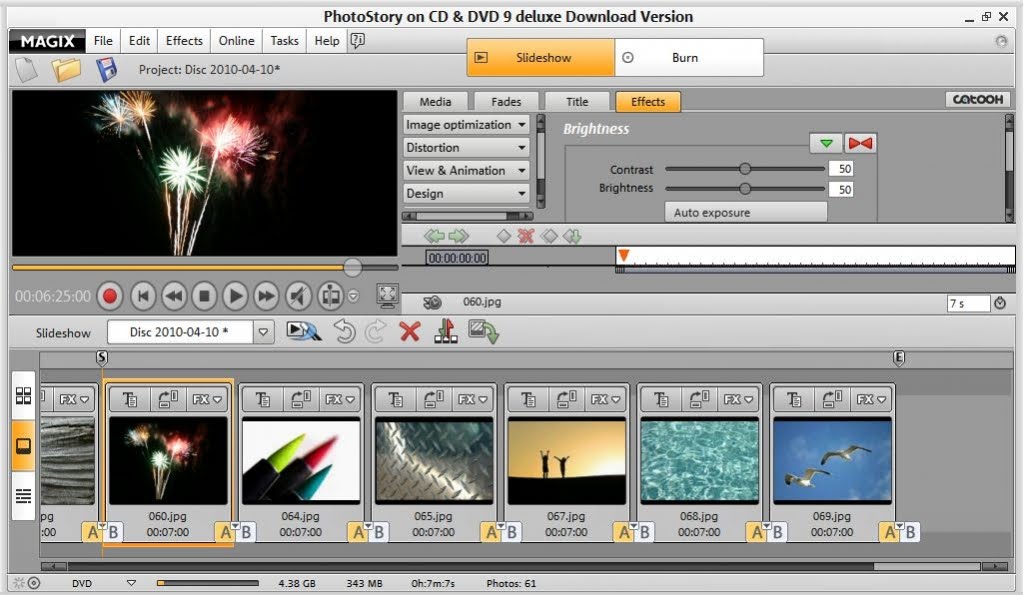The image size is (1024, 595).
Task: Switch to the Fades tab
Action: point(506,101)
